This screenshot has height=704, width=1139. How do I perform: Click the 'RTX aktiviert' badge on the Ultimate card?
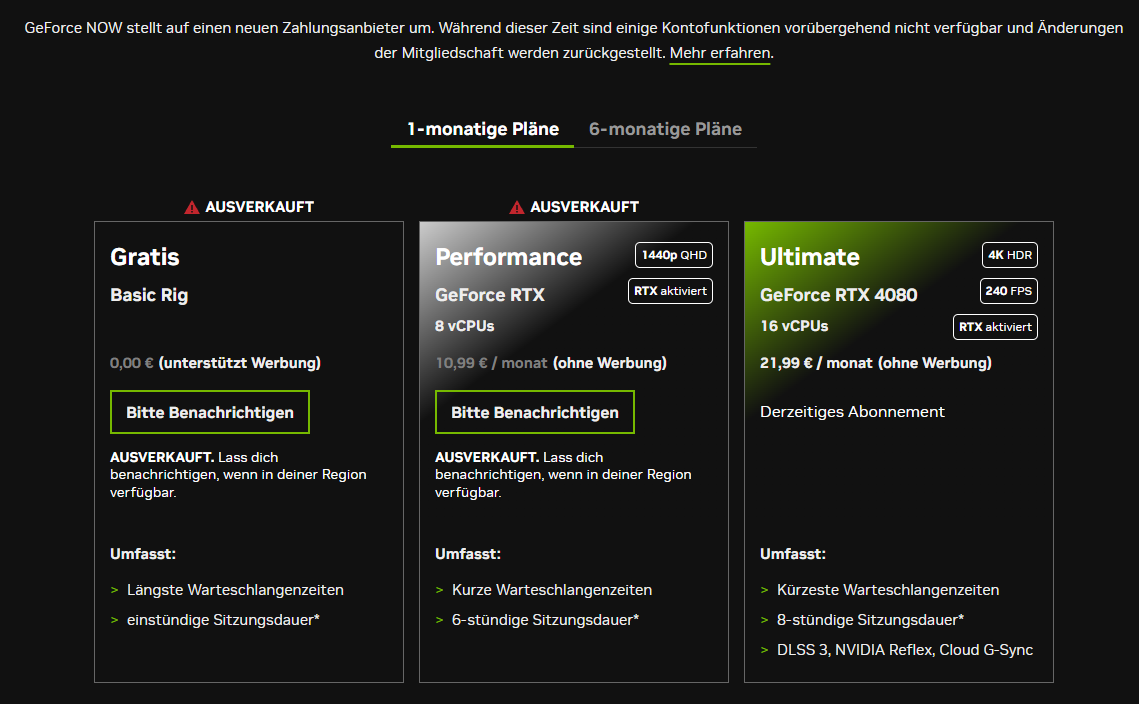pos(995,327)
